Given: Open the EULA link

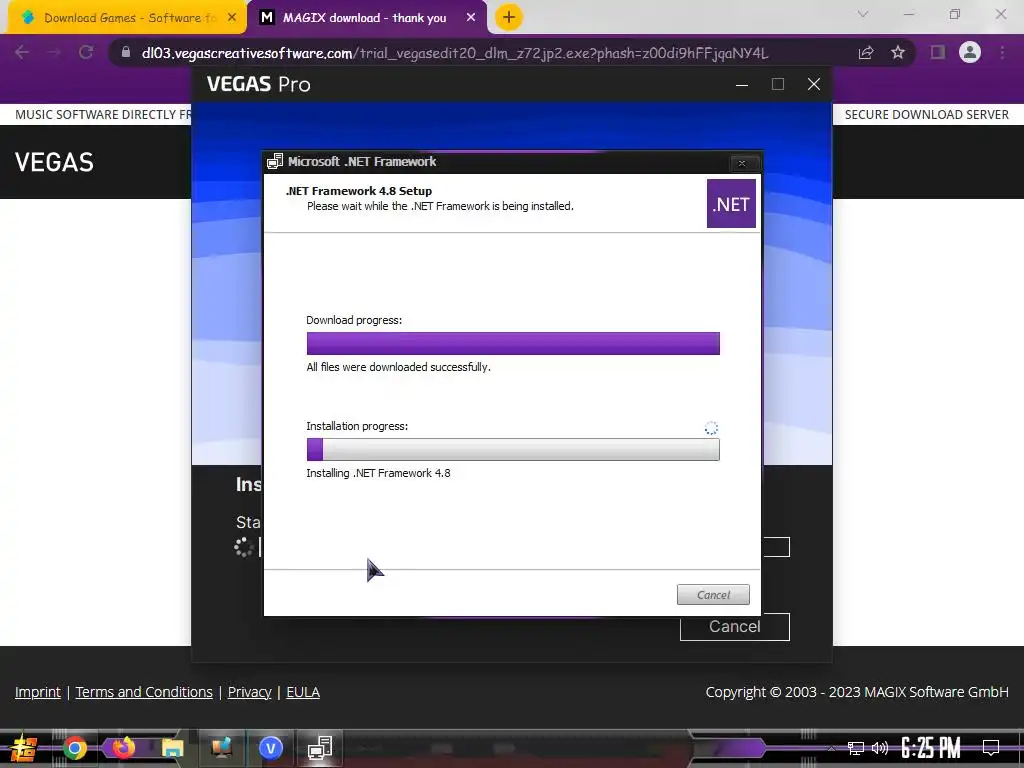Looking at the screenshot, I should click(x=303, y=692).
